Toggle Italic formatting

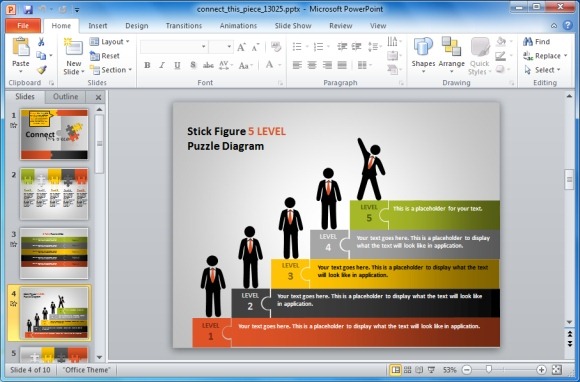[162, 65]
